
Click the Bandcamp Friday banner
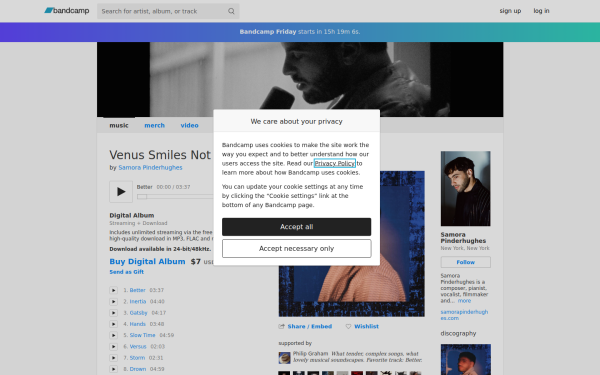300,32
